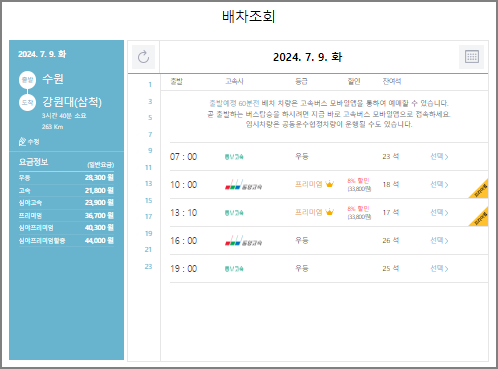Click the pencil edit route icon
Image resolution: width=498 pixels, height=369 pixels.
pos(22,142)
